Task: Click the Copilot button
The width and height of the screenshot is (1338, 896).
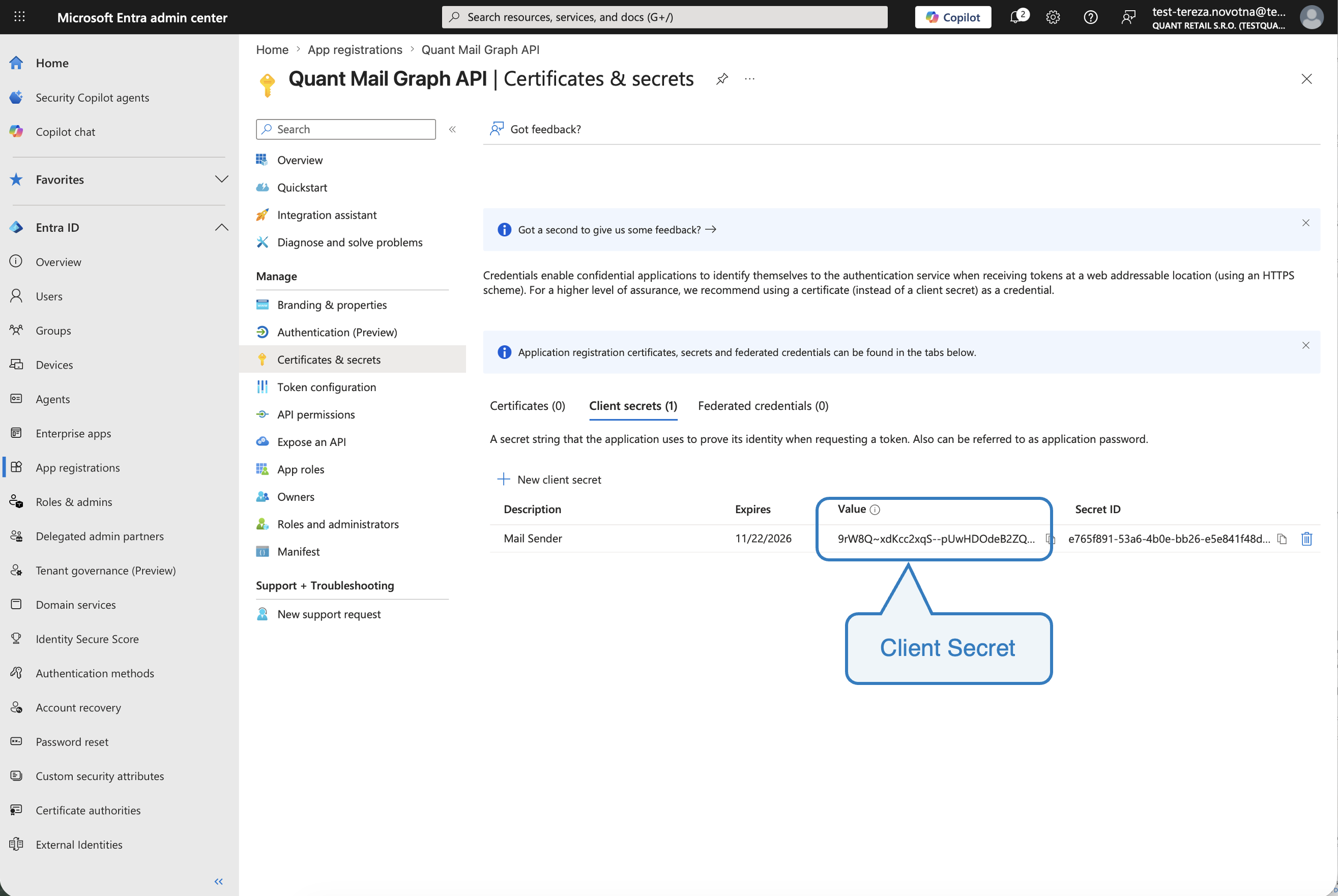Action: coord(953,17)
